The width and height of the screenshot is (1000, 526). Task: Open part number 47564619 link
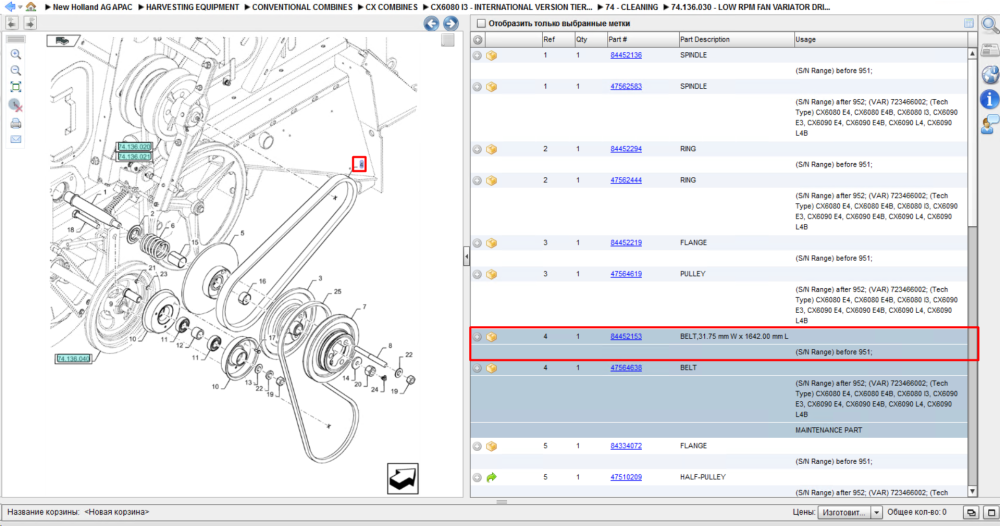pos(626,274)
